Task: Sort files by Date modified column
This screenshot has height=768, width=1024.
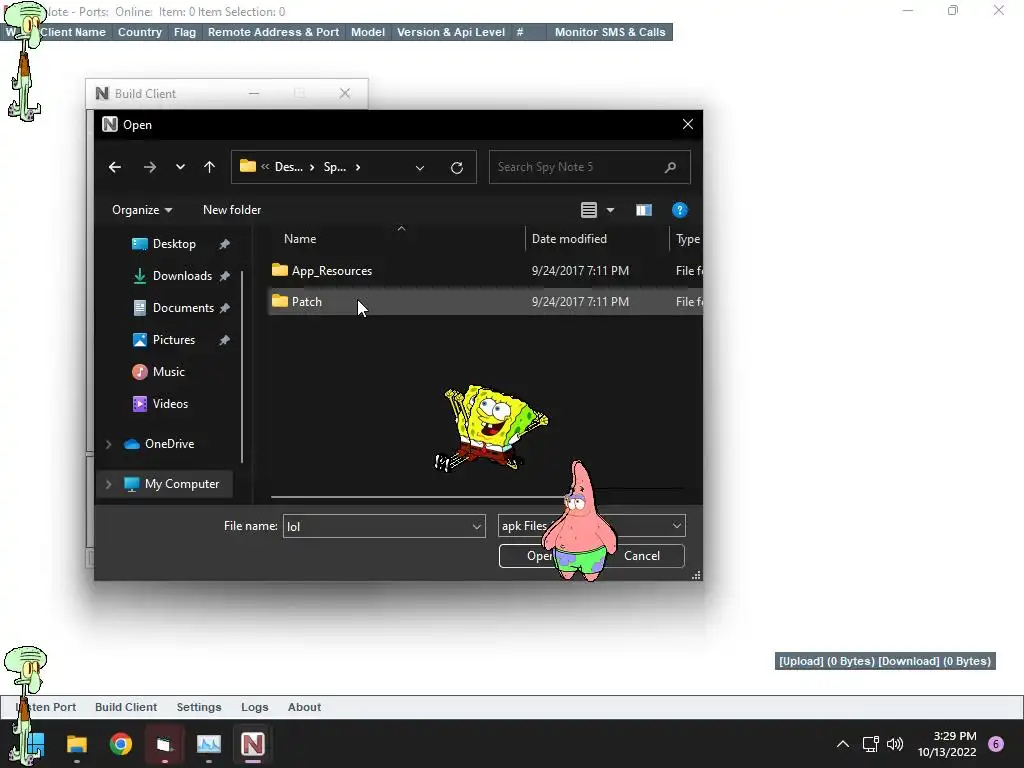Action: [569, 239]
